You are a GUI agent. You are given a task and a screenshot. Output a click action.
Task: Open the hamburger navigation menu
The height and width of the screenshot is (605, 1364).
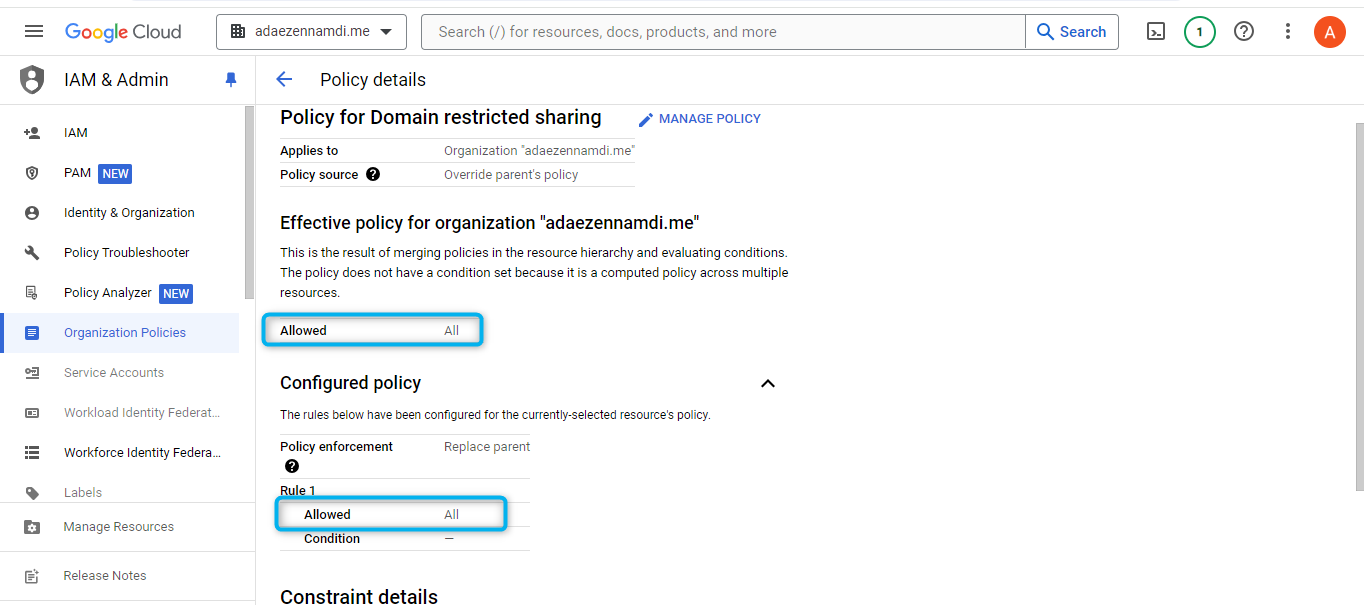pos(34,31)
